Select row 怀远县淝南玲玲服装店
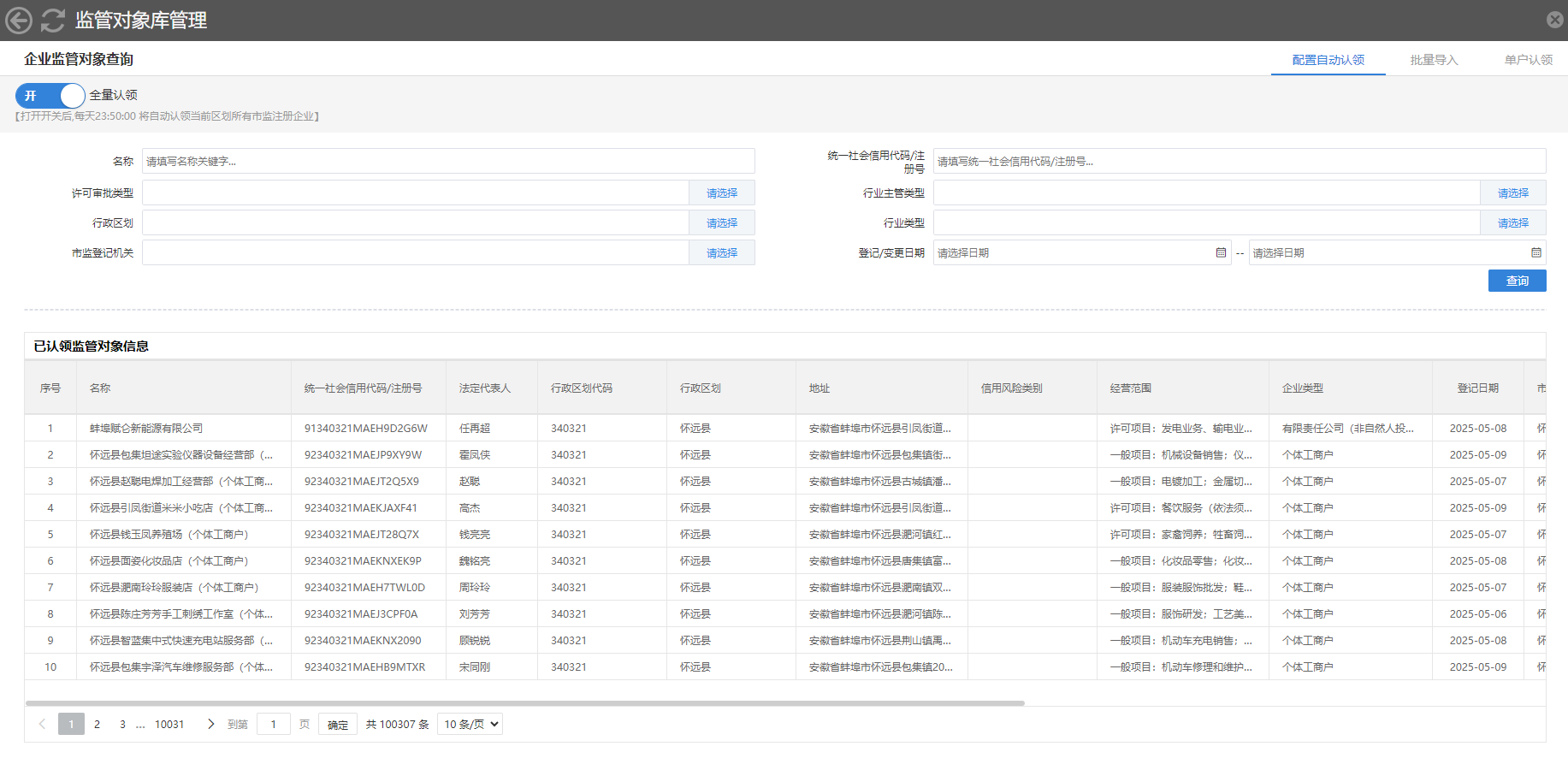This screenshot has width=1568, height=776. pyautogui.click(x=784, y=587)
